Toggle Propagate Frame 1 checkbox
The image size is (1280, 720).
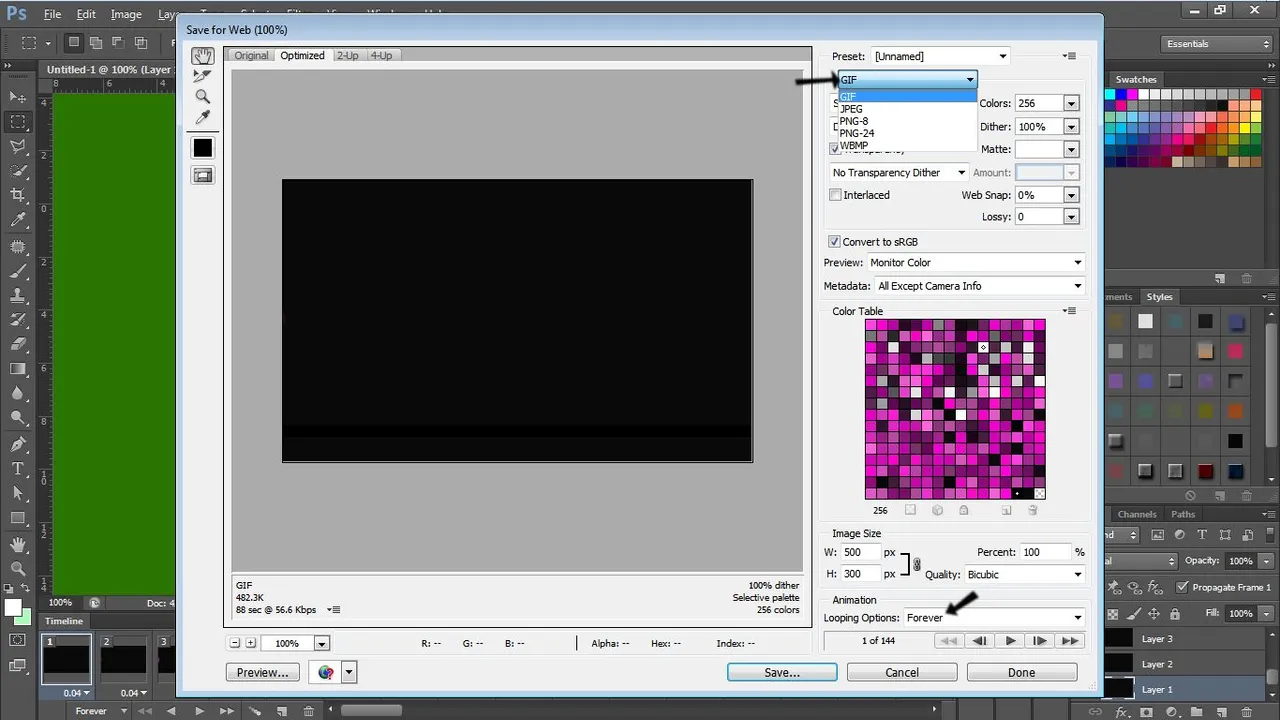tap(1183, 587)
